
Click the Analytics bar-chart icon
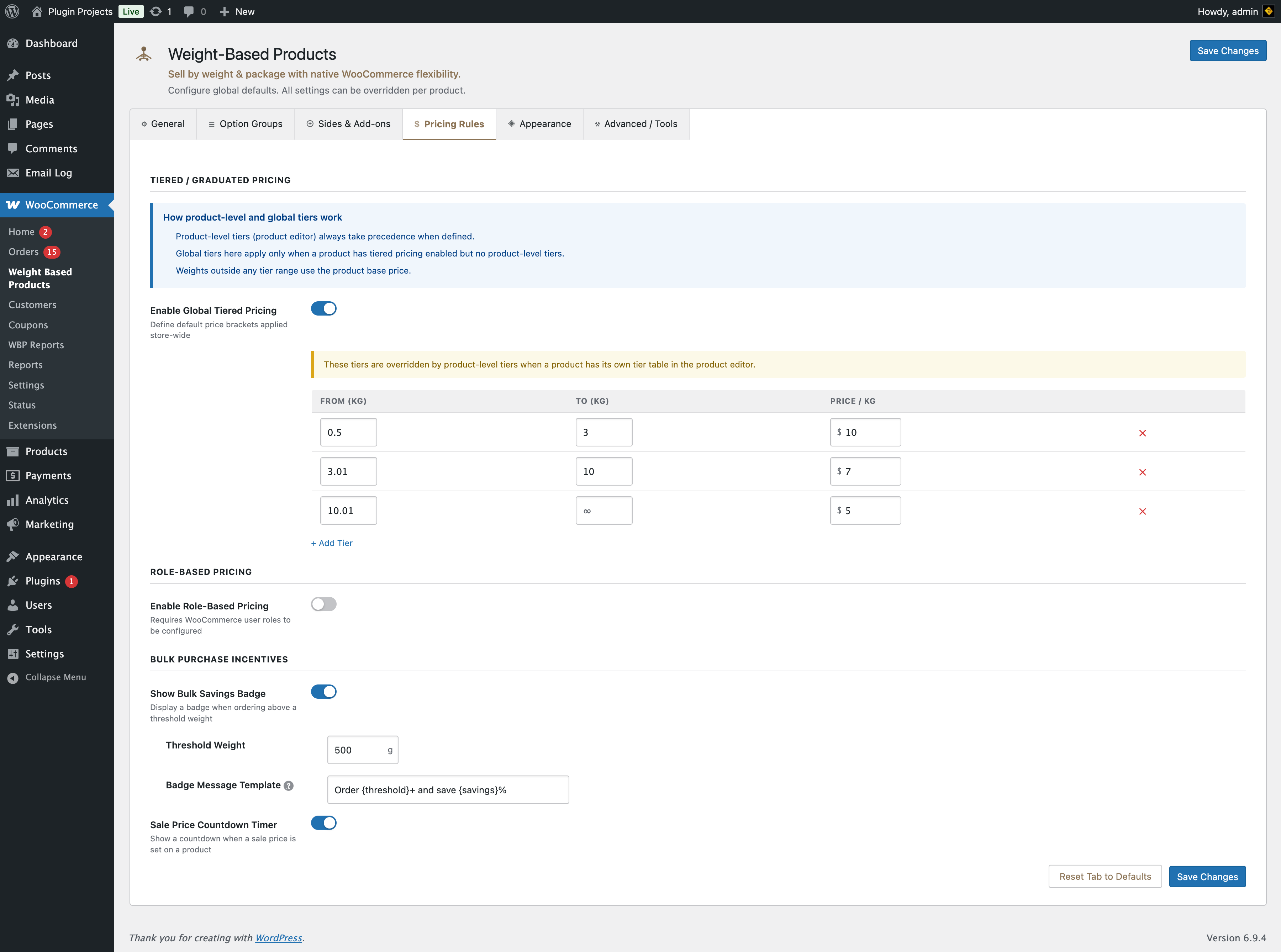point(13,499)
